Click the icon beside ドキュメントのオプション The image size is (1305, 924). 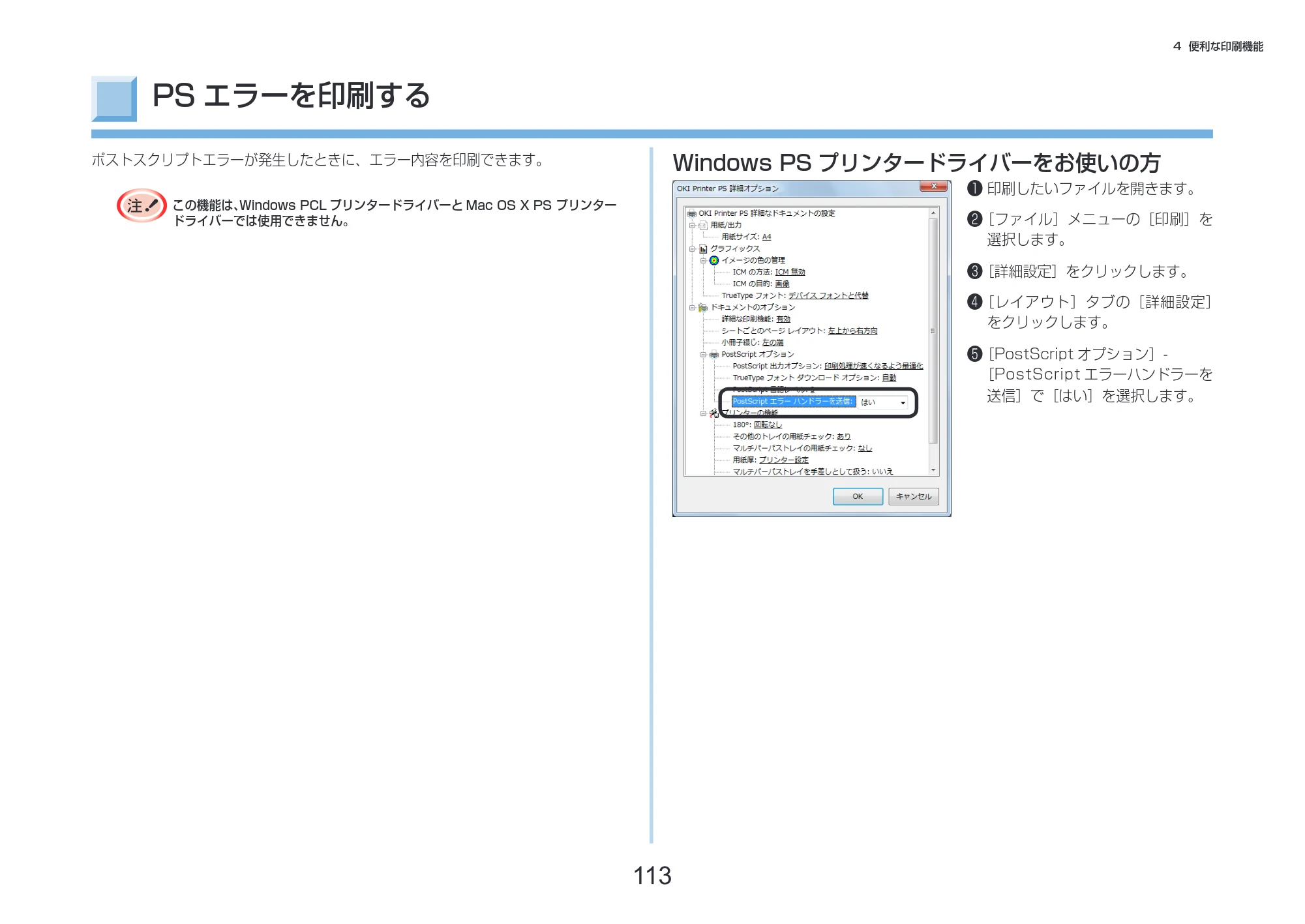703,307
